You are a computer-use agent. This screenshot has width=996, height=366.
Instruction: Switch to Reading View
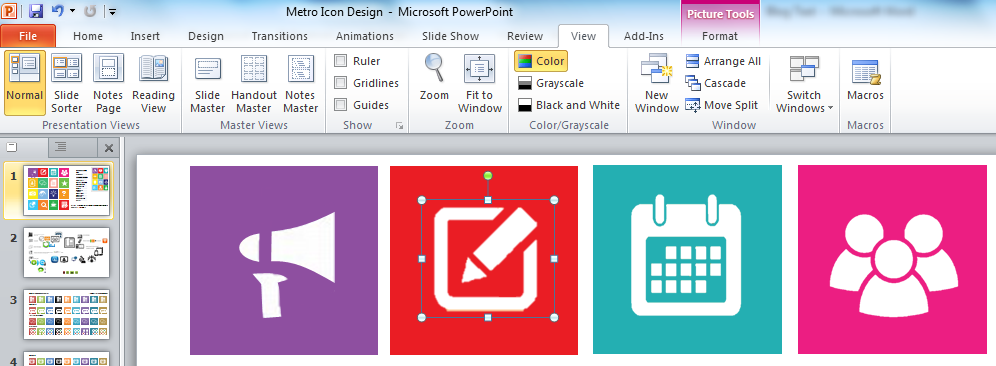click(x=153, y=83)
